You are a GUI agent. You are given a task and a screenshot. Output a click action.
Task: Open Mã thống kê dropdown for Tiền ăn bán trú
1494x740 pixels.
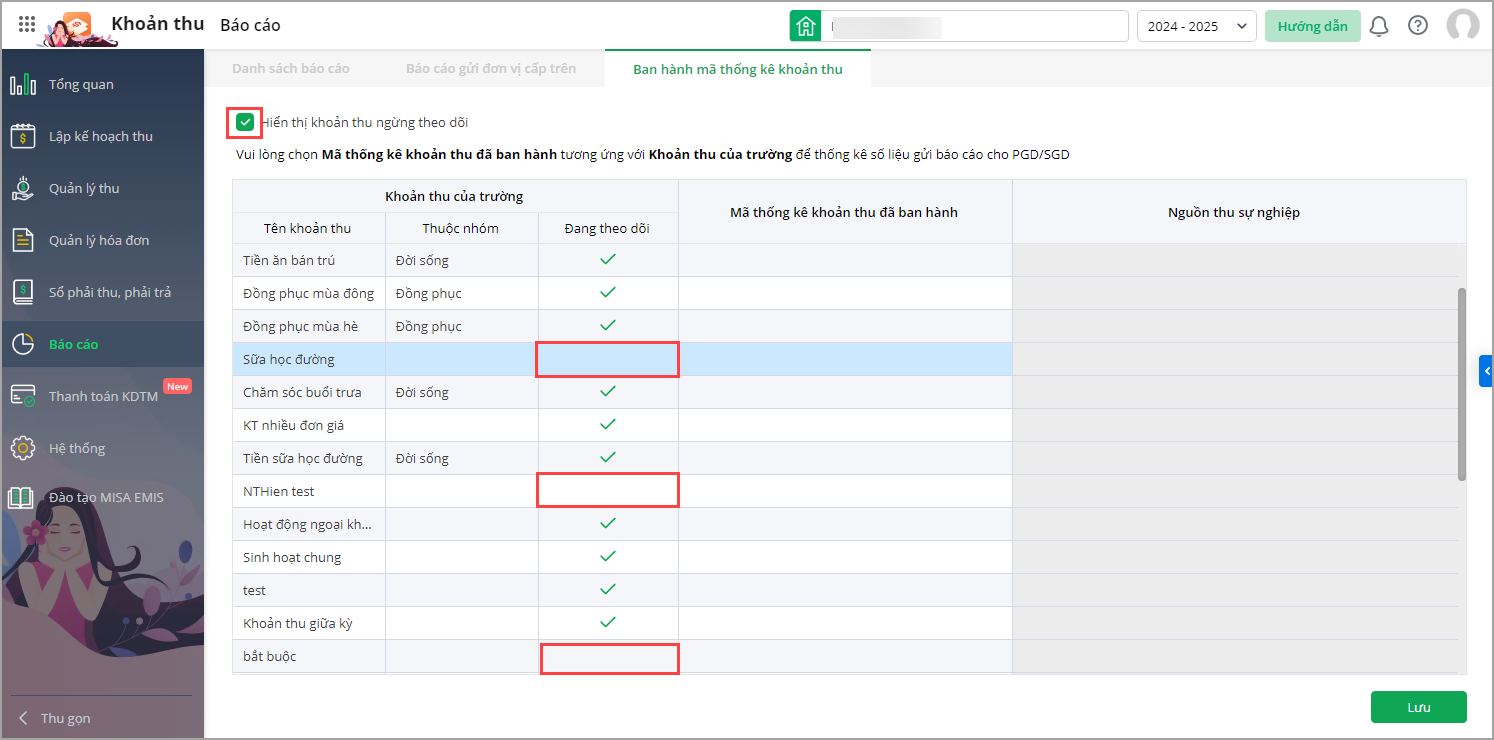point(845,260)
